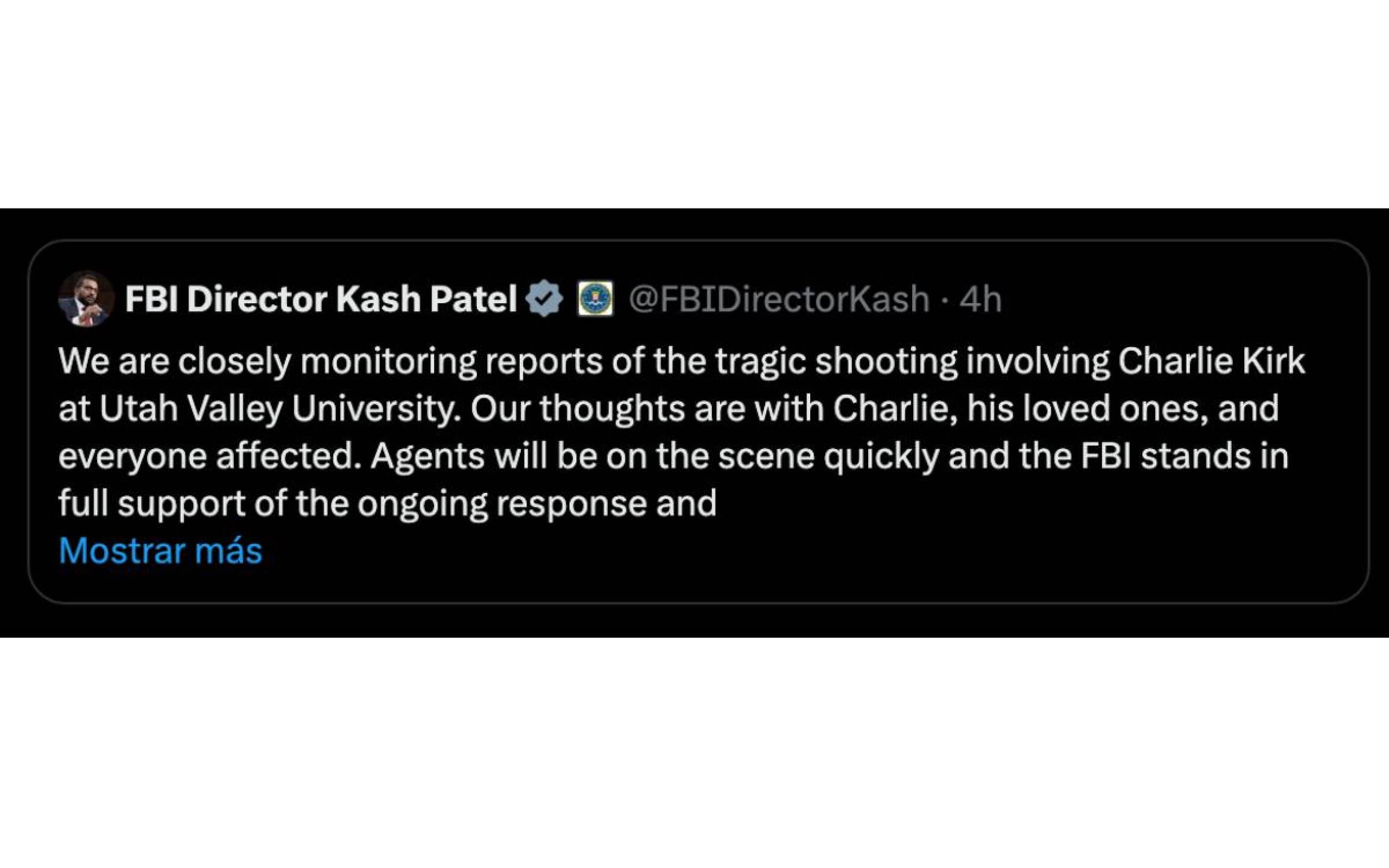Click the word "quickly" in the post
1389x868 pixels.
pos(881,456)
